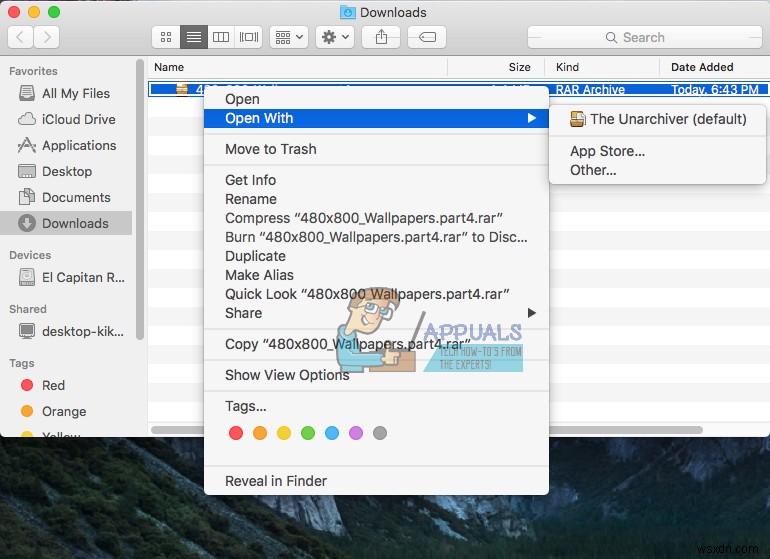Click the RAR Archive kind cell

coord(590,90)
